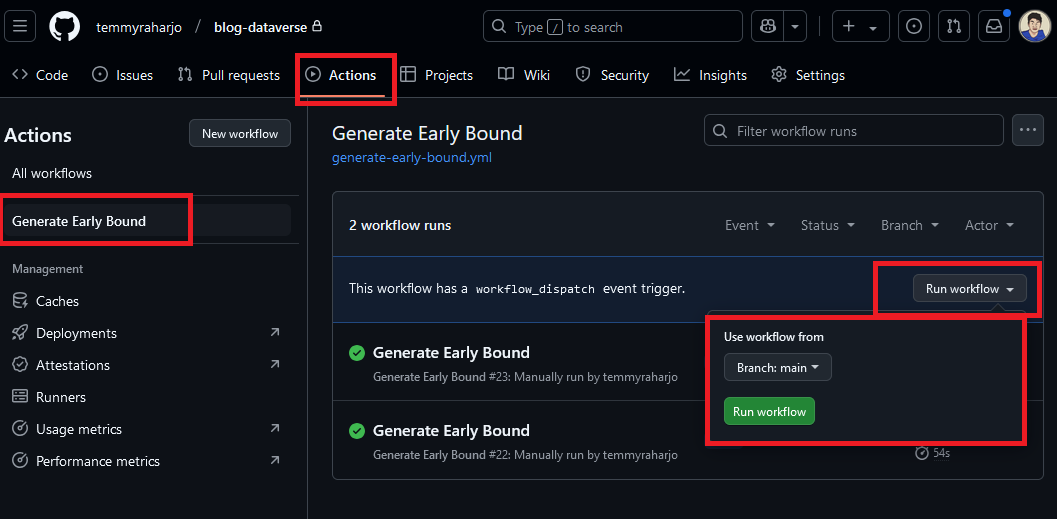The height and width of the screenshot is (519, 1057).
Task: Switch to the Actions tab
Action: point(341,75)
